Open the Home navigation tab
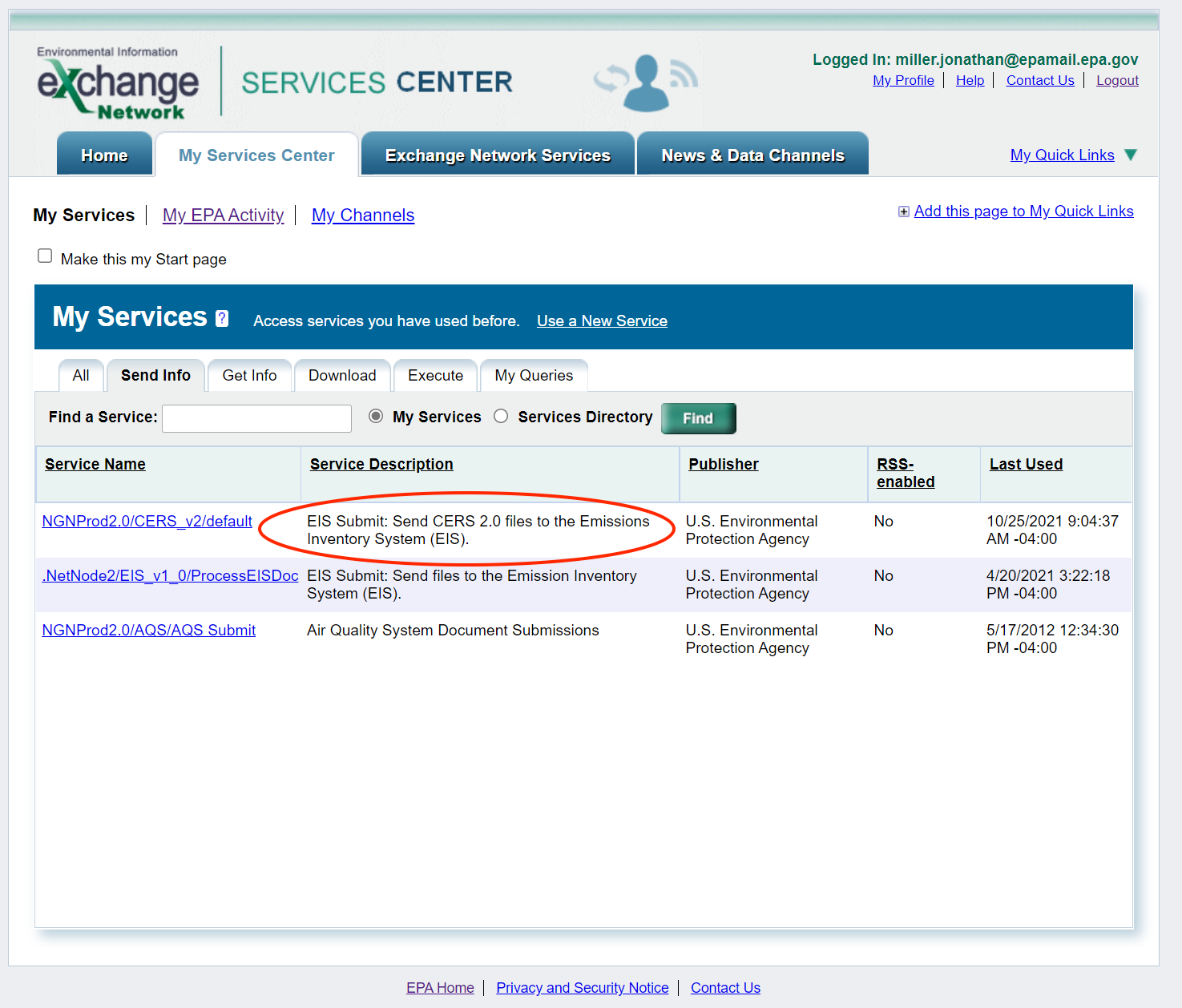Screen dimensions: 1182x1008 tap(104, 154)
